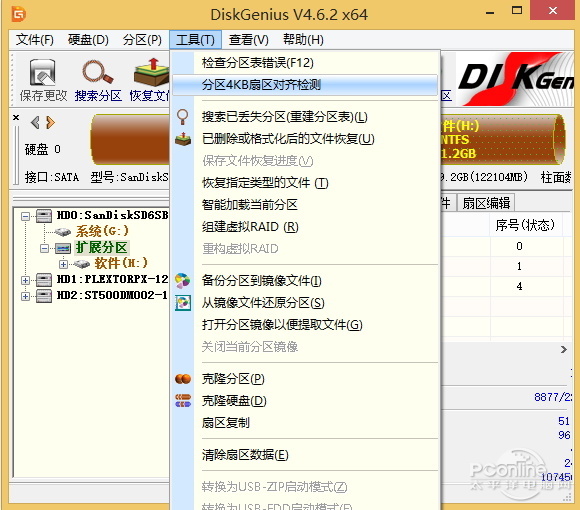The image size is (580, 510).
Task: Click the Save Changes (保存更改) toolbar icon
Action: (x=43, y=72)
